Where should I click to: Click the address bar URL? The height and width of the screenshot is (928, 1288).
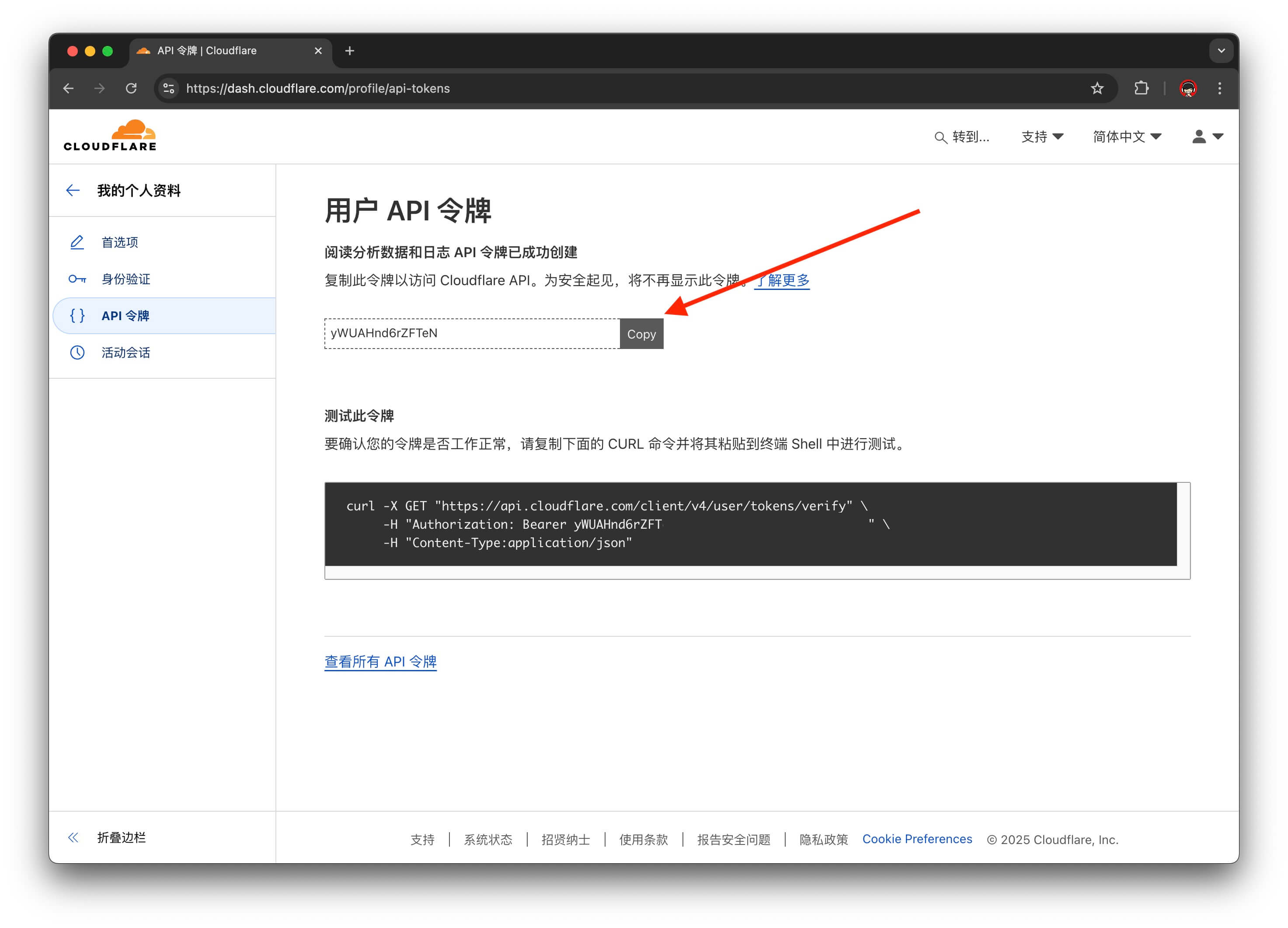click(x=318, y=89)
